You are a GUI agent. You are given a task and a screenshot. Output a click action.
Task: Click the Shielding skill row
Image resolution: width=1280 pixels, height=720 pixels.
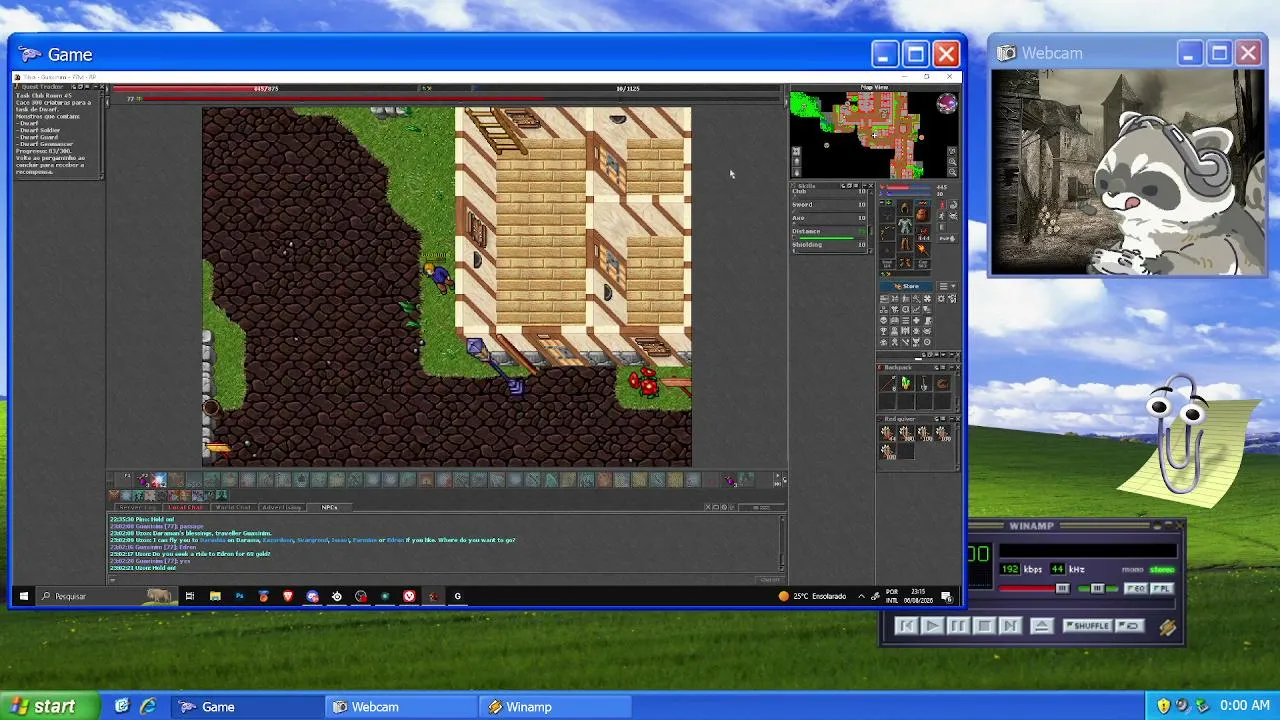830,245
